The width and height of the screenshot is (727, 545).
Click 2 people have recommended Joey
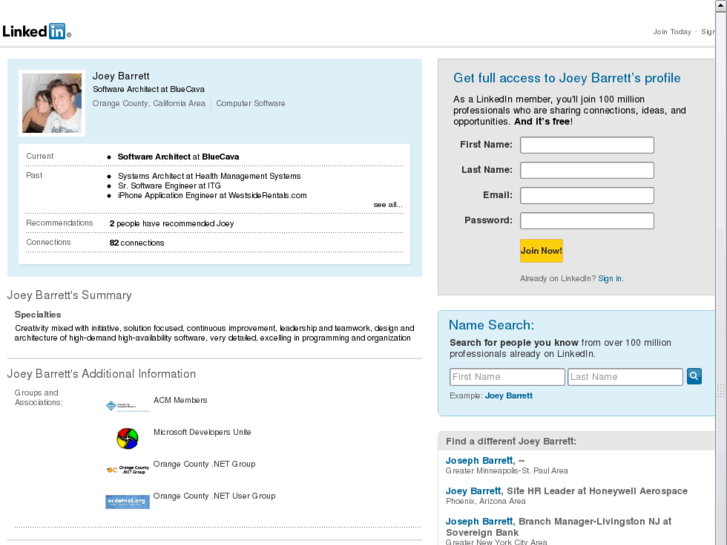point(172,224)
